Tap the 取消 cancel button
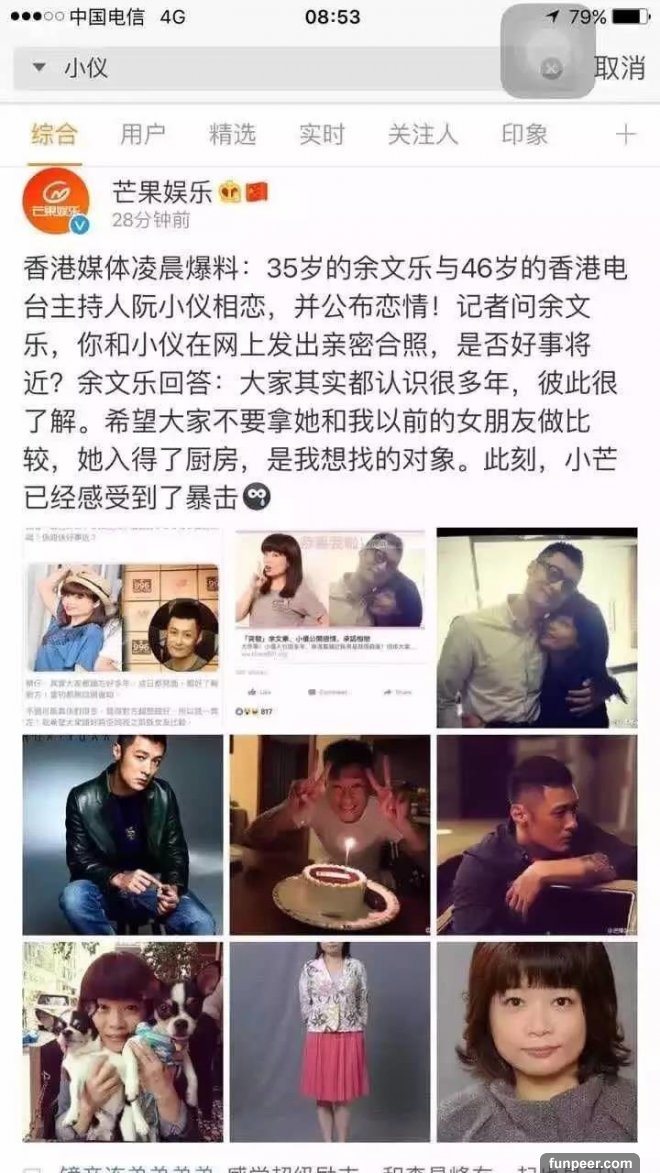The height and width of the screenshot is (1173, 660). (x=620, y=68)
